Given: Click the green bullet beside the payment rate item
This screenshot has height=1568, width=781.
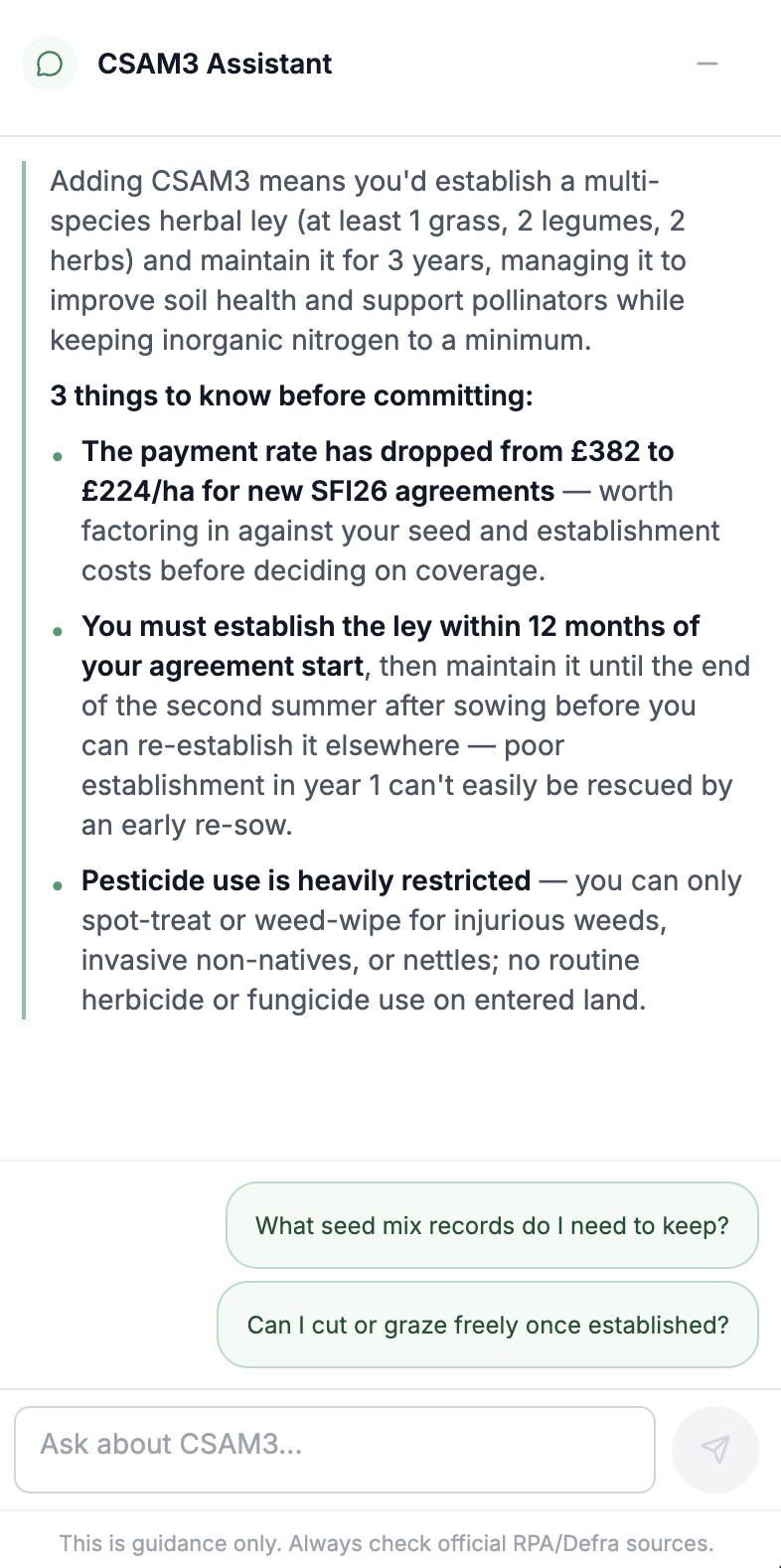Looking at the screenshot, I should (x=58, y=456).
